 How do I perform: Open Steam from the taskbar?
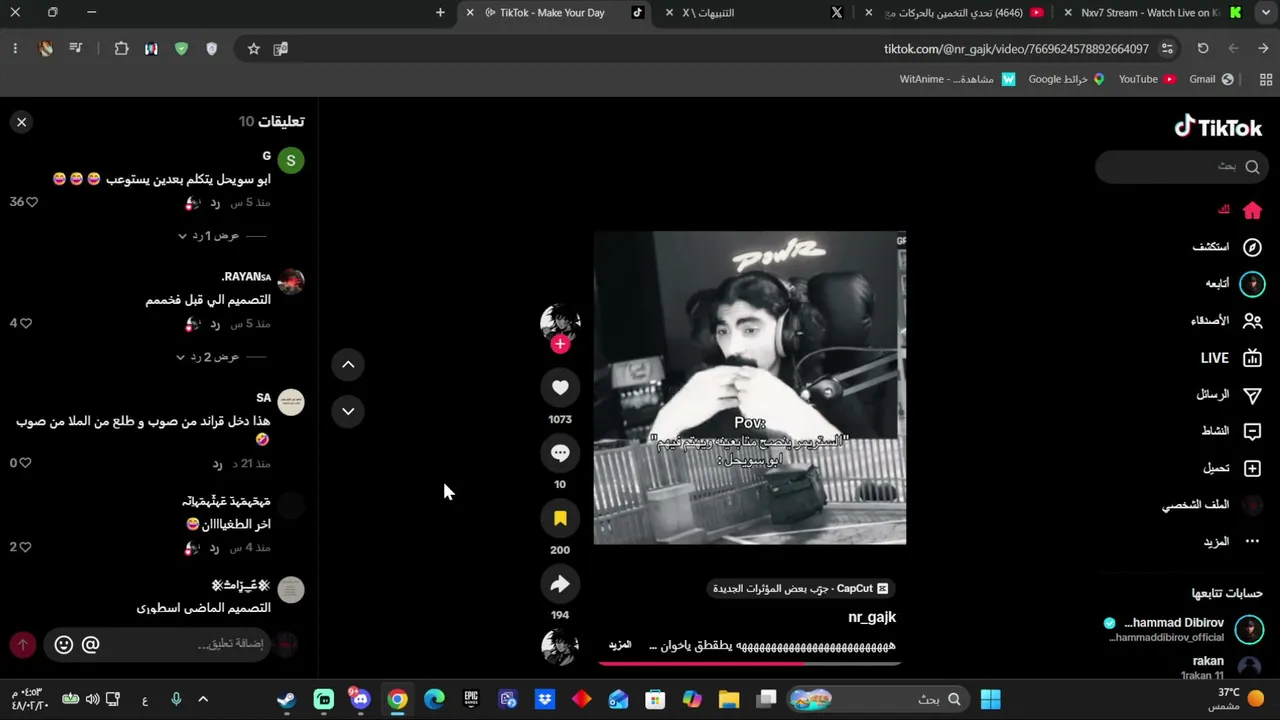[287, 699]
